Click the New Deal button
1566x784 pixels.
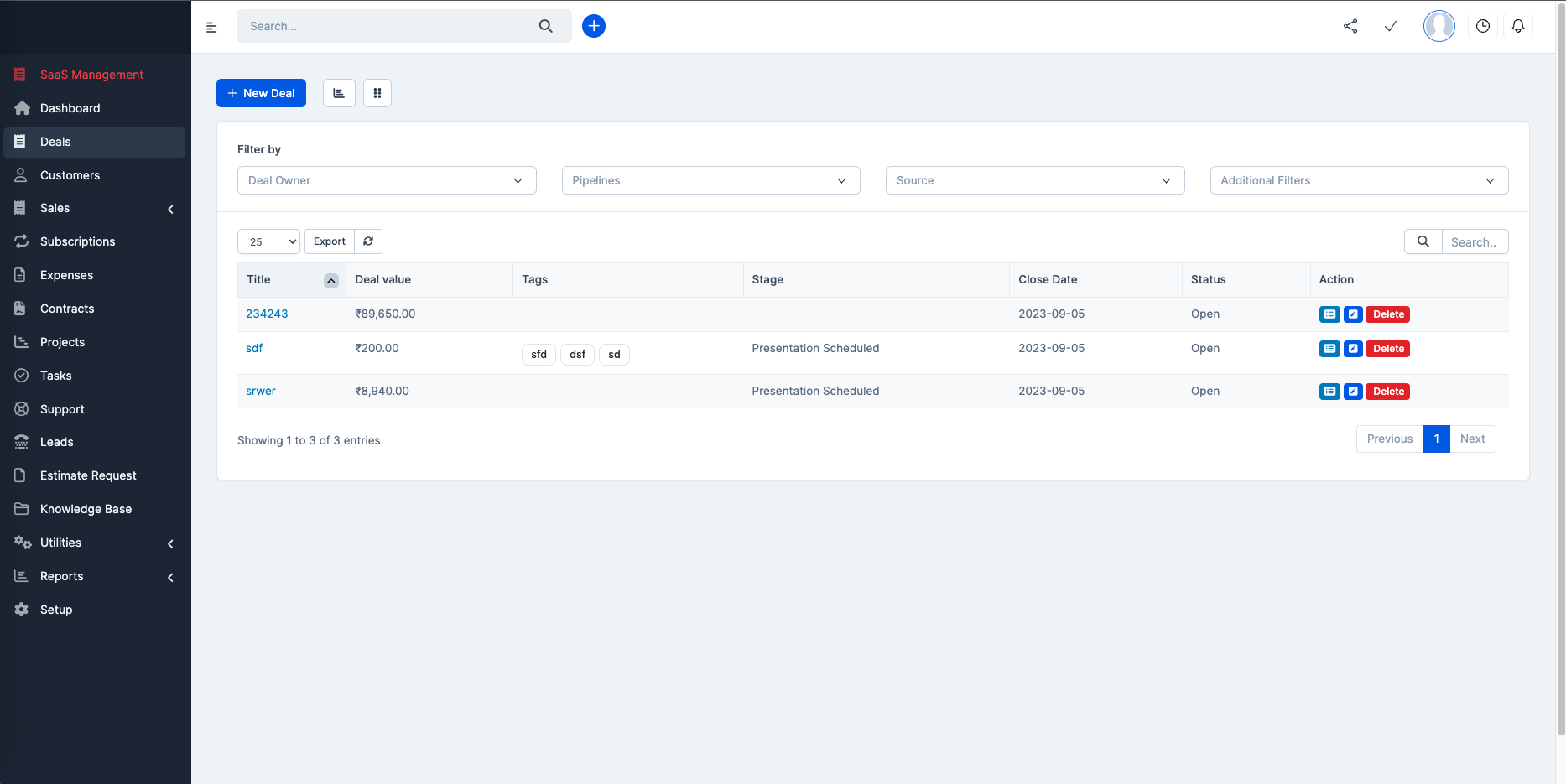click(x=261, y=93)
